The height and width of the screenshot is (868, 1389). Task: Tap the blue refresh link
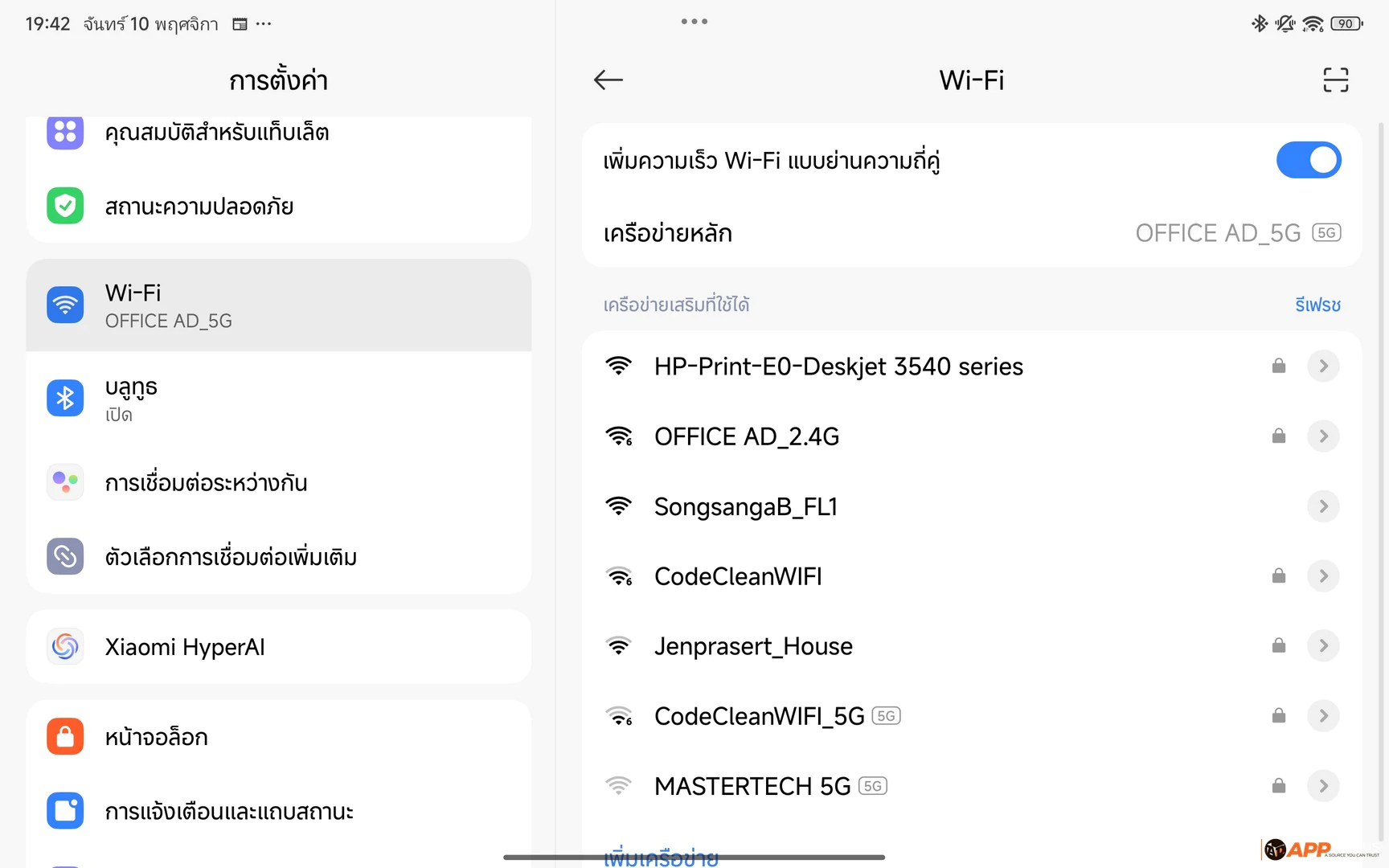pyautogui.click(x=1317, y=305)
